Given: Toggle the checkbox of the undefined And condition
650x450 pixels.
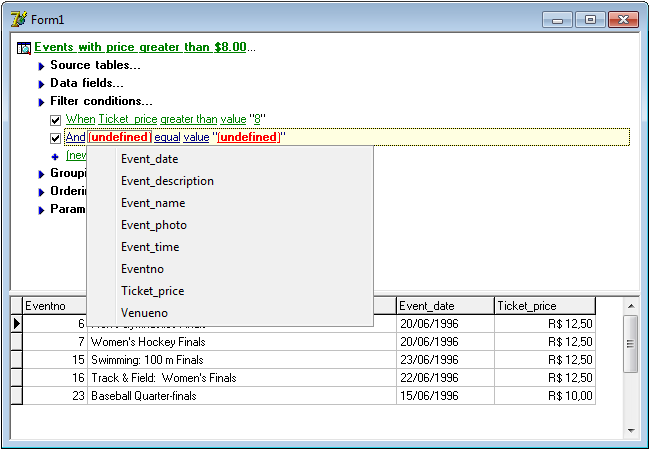Looking at the screenshot, I should (56, 138).
